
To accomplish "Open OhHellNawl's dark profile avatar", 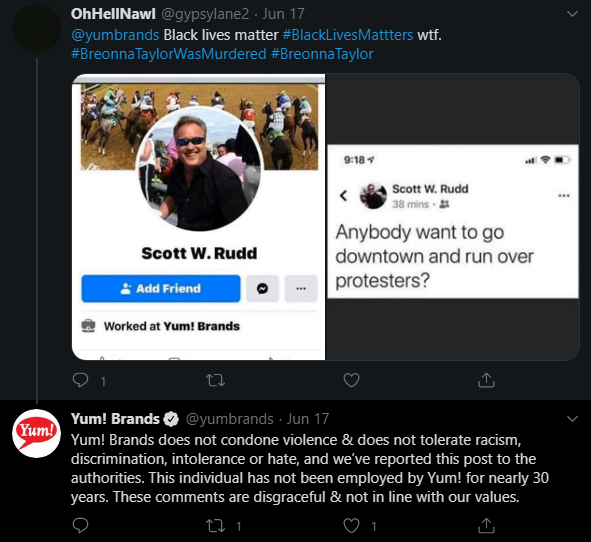I will pos(37,29).
